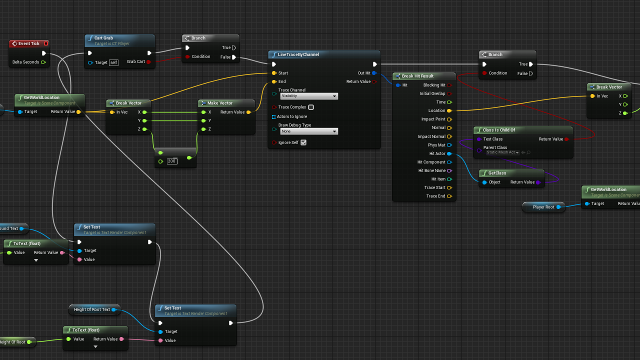Viewport: 640px width, 360px height.
Task: Click Return Value pin on ToText fed by Height Of Root
Action: coord(122,339)
